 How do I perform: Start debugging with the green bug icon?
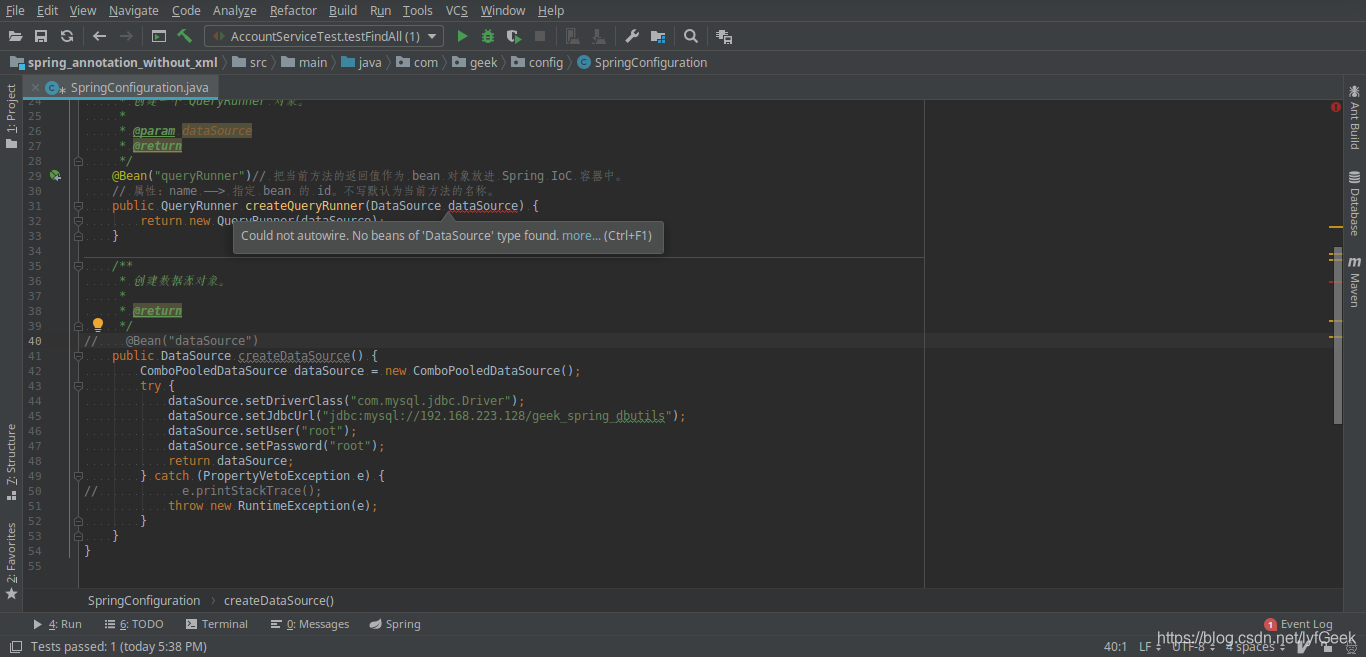488,36
